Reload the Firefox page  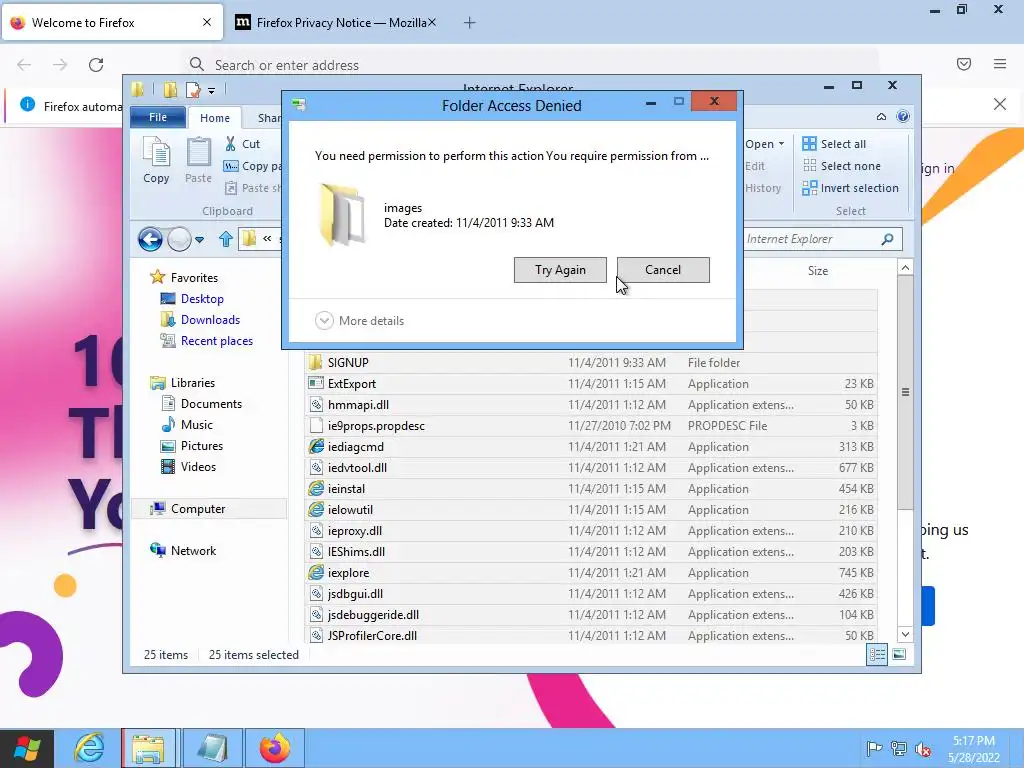click(96, 65)
